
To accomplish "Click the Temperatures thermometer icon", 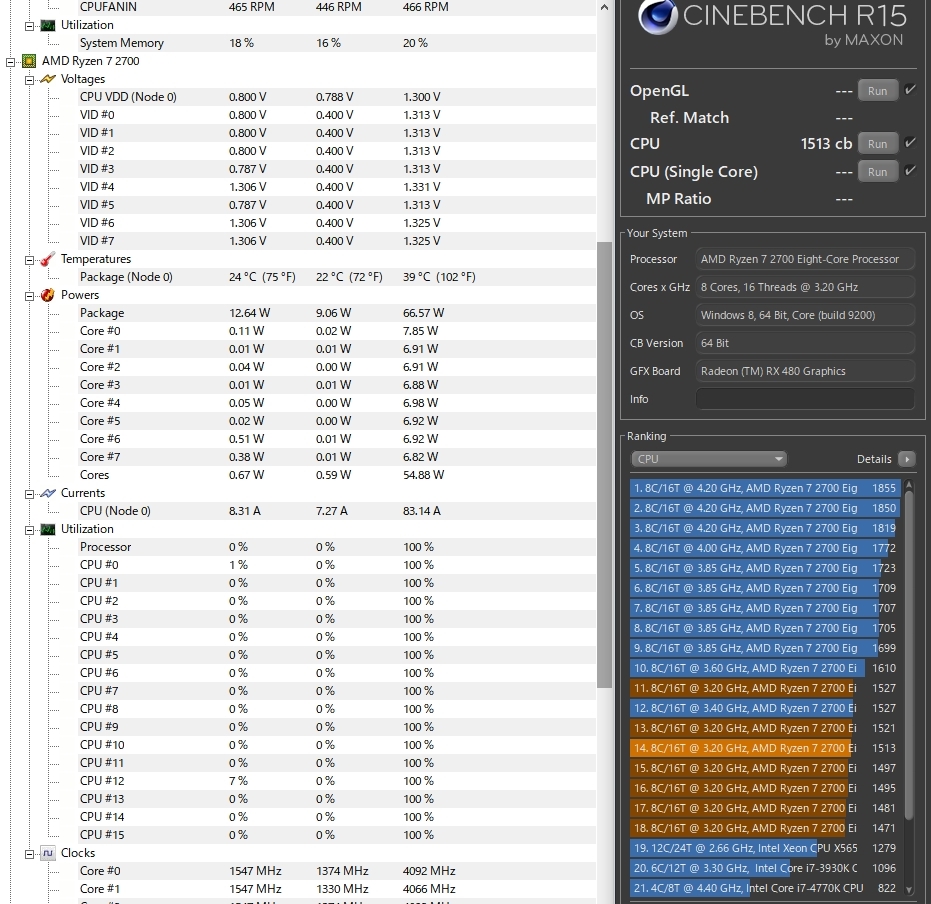I will pos(48,259).
